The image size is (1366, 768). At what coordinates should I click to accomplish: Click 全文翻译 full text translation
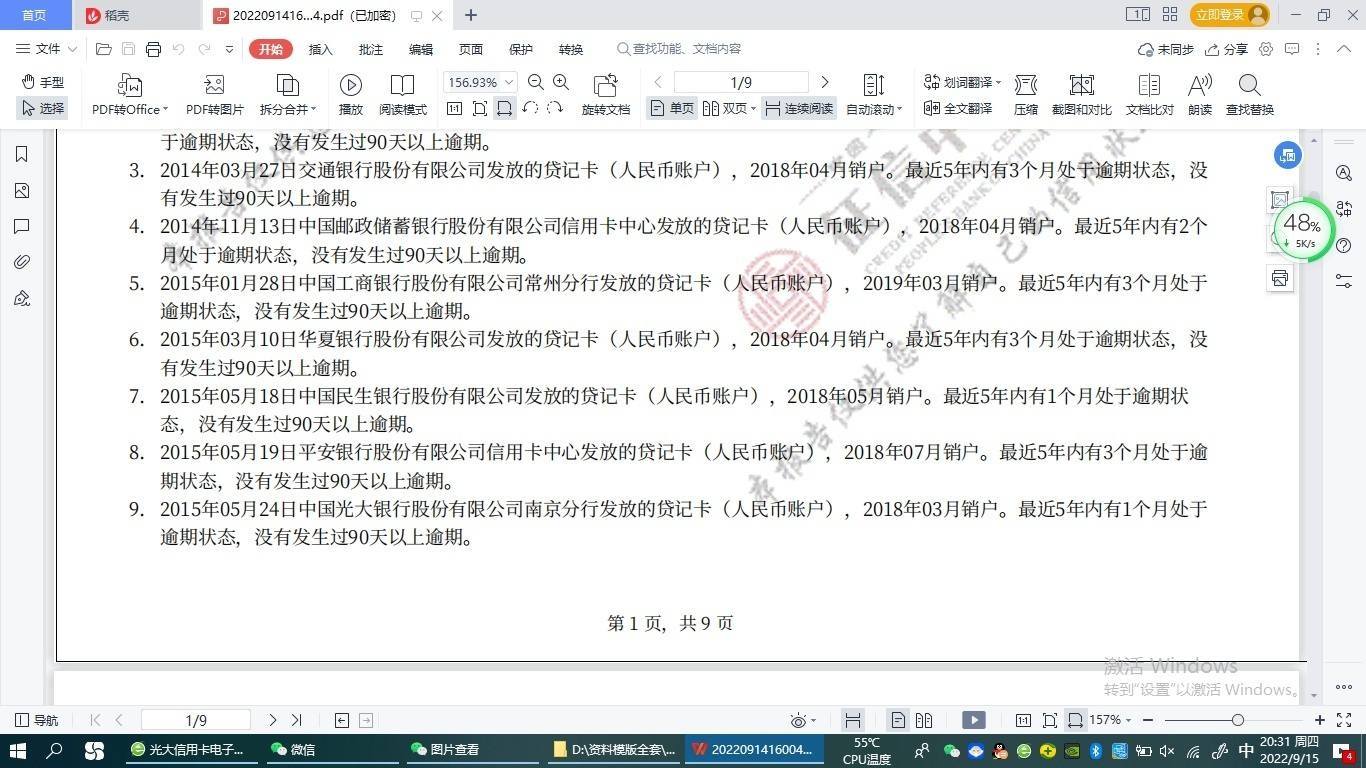pyautogui.click(x=958, y=108)
